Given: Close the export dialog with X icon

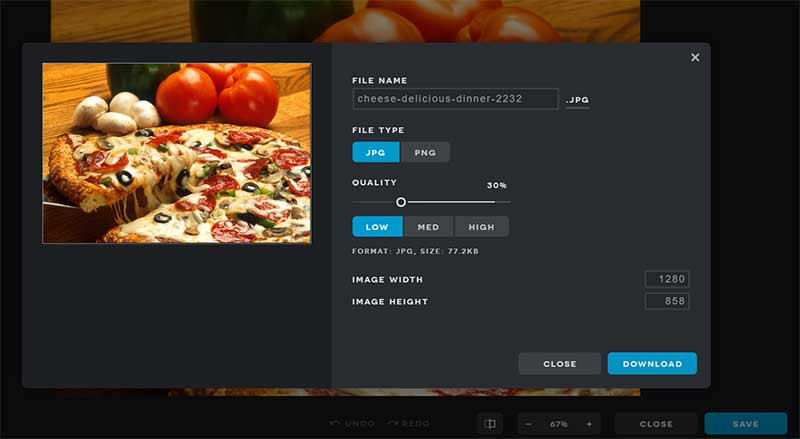Looking at the screenshot, I should pyautogui.click(x=695, y=58).
